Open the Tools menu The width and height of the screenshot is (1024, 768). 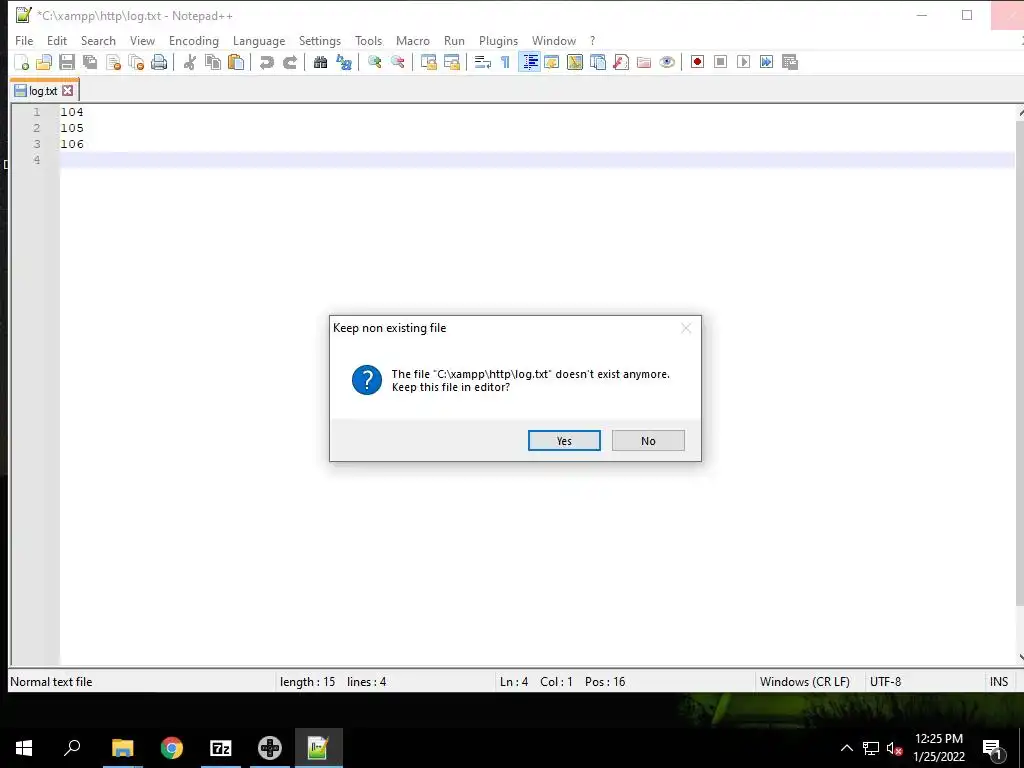click(368, 40)
